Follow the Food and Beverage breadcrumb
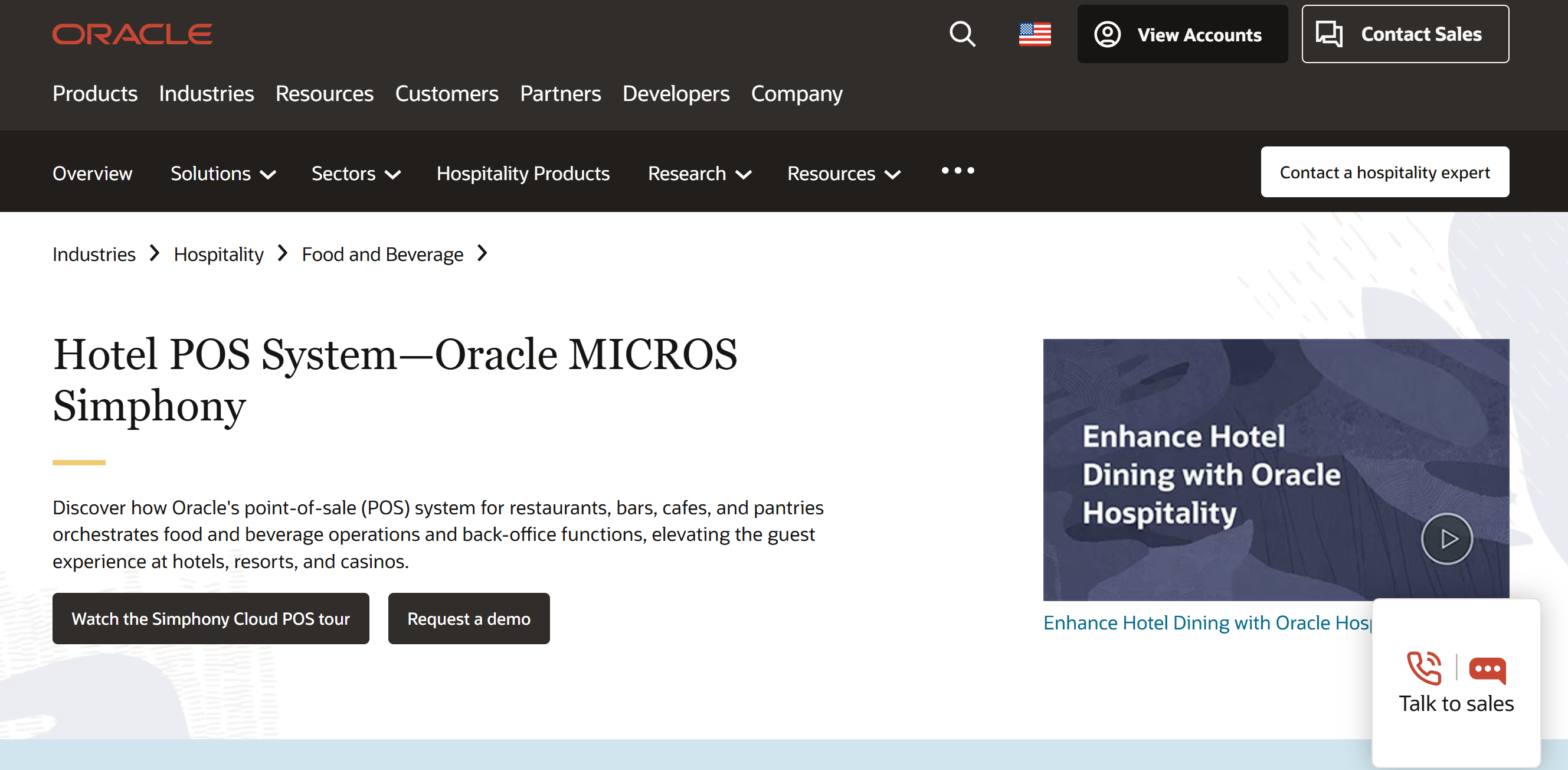 pos(382,254)
